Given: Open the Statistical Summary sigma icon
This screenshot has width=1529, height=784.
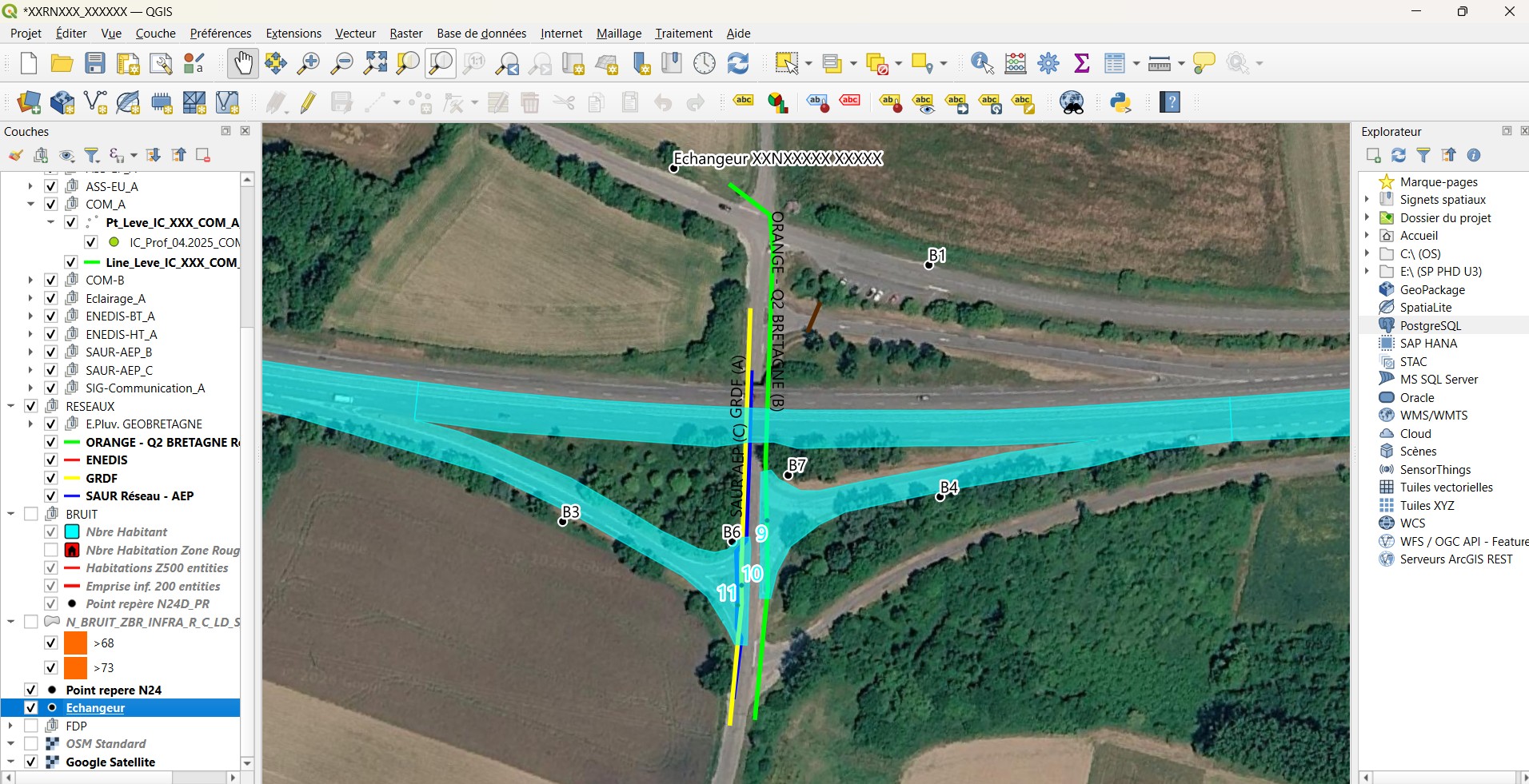Looking at the screenshot, I should click(1082, 63).
